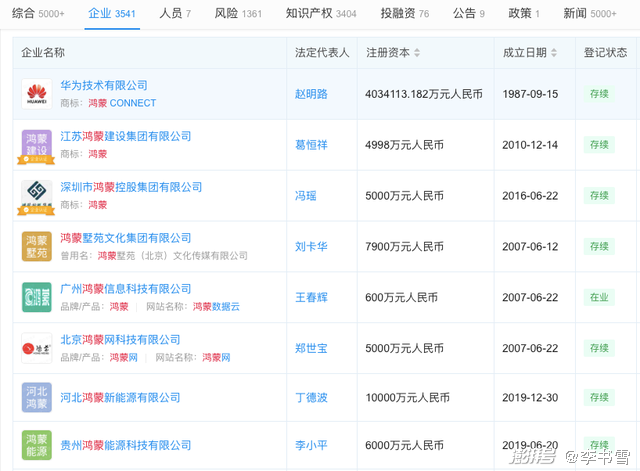This screenshot has width=640, height=471.
Task: Open 江苏鸿蒙建设集团有限公司 company page
Action: [x=126, y=136]
